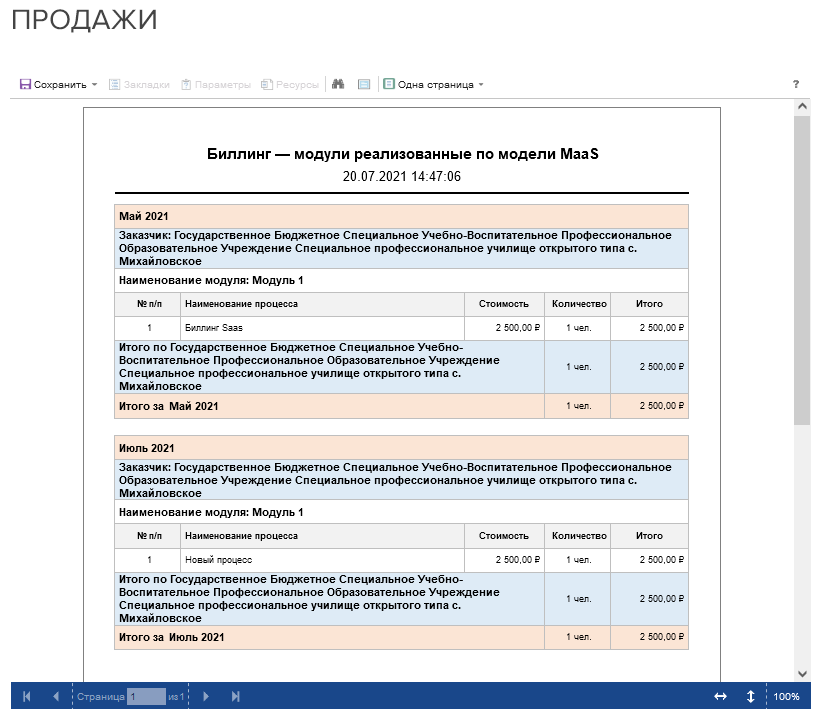Image resolution: width=813 pixels, height=709 pixels.
Task: Fit report to page height
Action: tap(750, 696)
